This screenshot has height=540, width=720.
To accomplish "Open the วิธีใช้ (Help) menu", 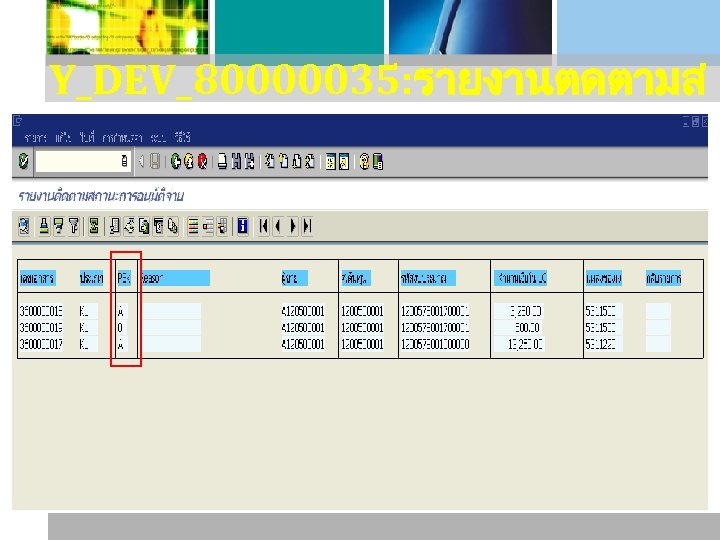I will tap(182, 137).
